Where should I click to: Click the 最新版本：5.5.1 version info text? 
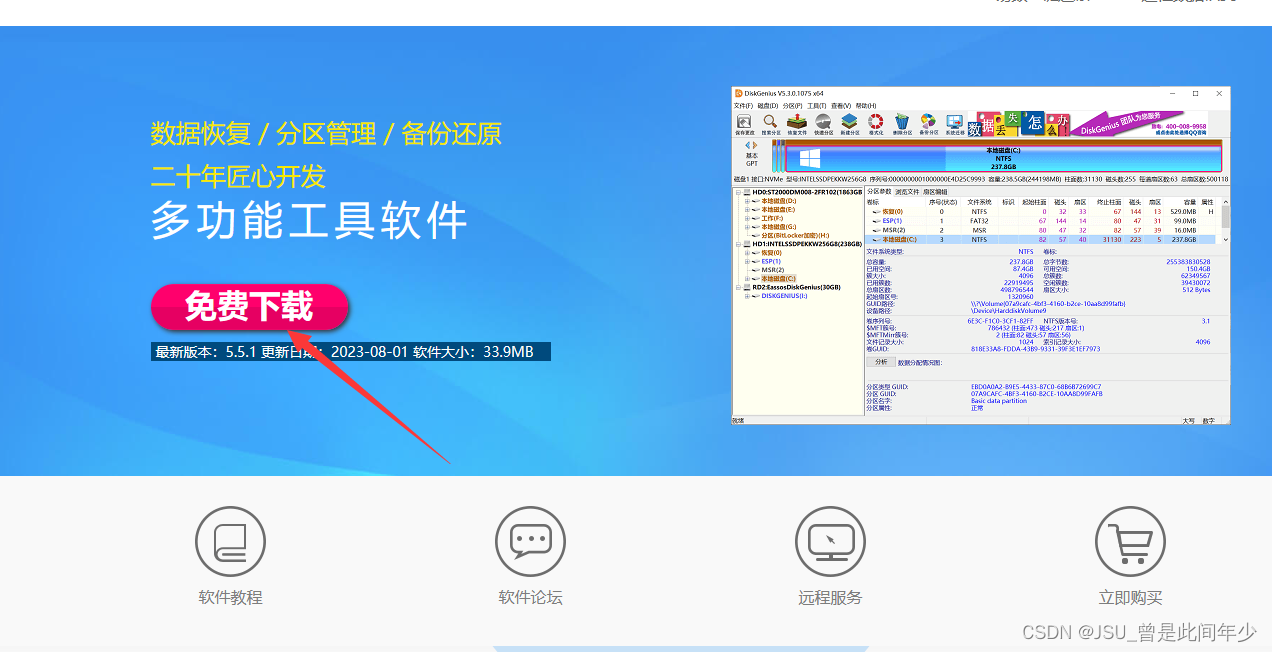tap(351, 352)
